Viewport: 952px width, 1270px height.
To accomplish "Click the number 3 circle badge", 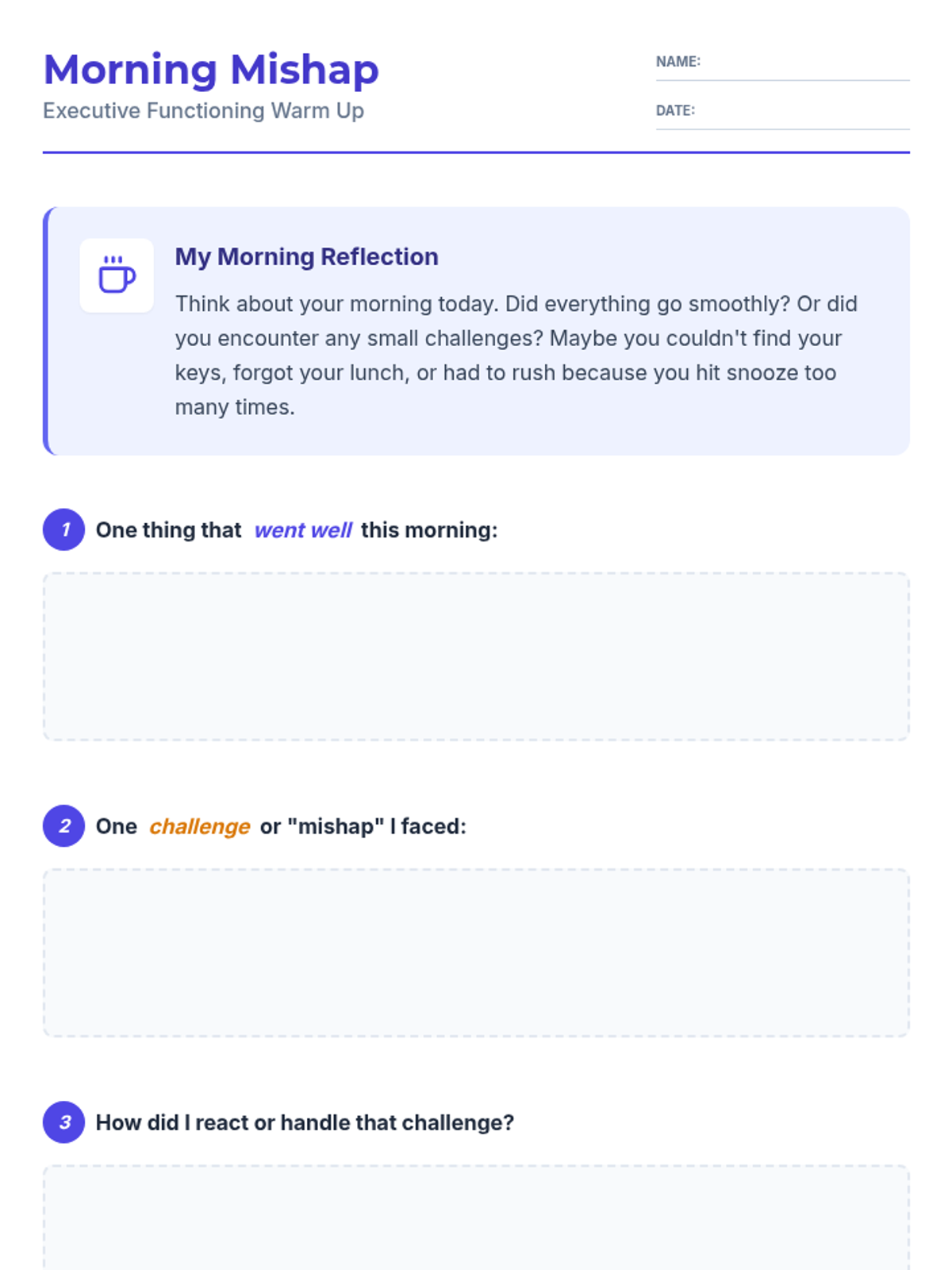I will 64,1122.
